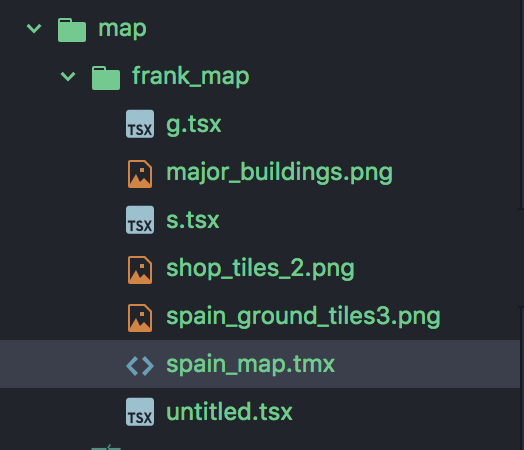
Task: Collapse the frank_map folder chevron
Action: (x=68, y=77)
